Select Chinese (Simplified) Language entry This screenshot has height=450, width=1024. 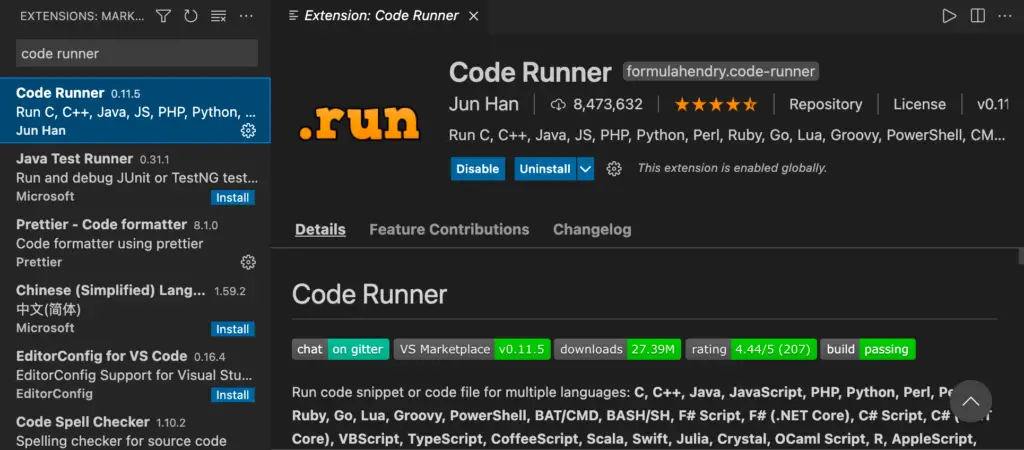click(135, 308)
